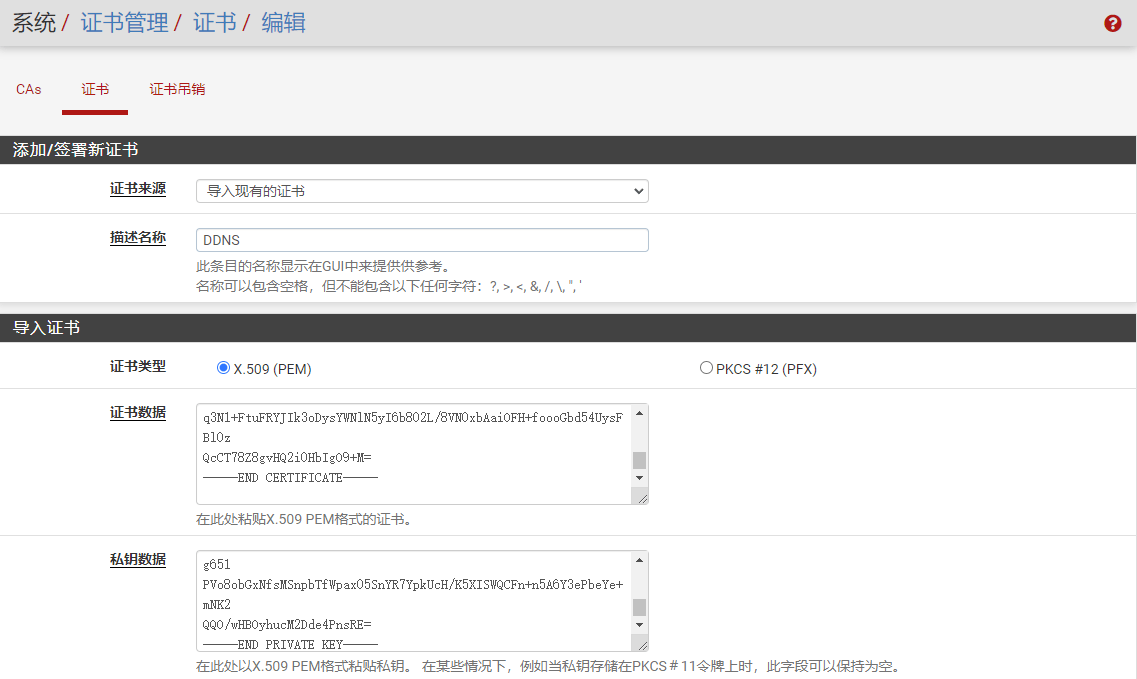Click the 编辑 breadcrumb link
The height and width of the screenshot is (679, 1137).
283,23
